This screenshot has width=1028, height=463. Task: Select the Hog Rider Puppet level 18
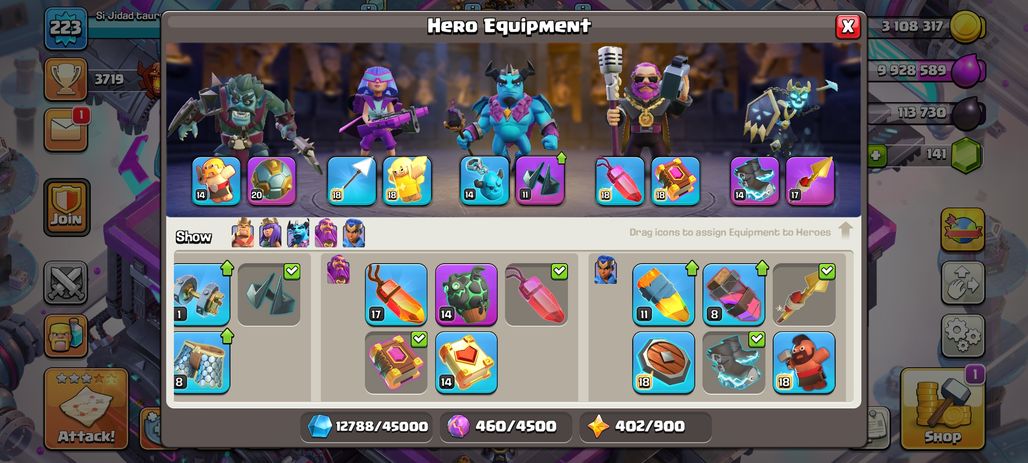(804, 363)
